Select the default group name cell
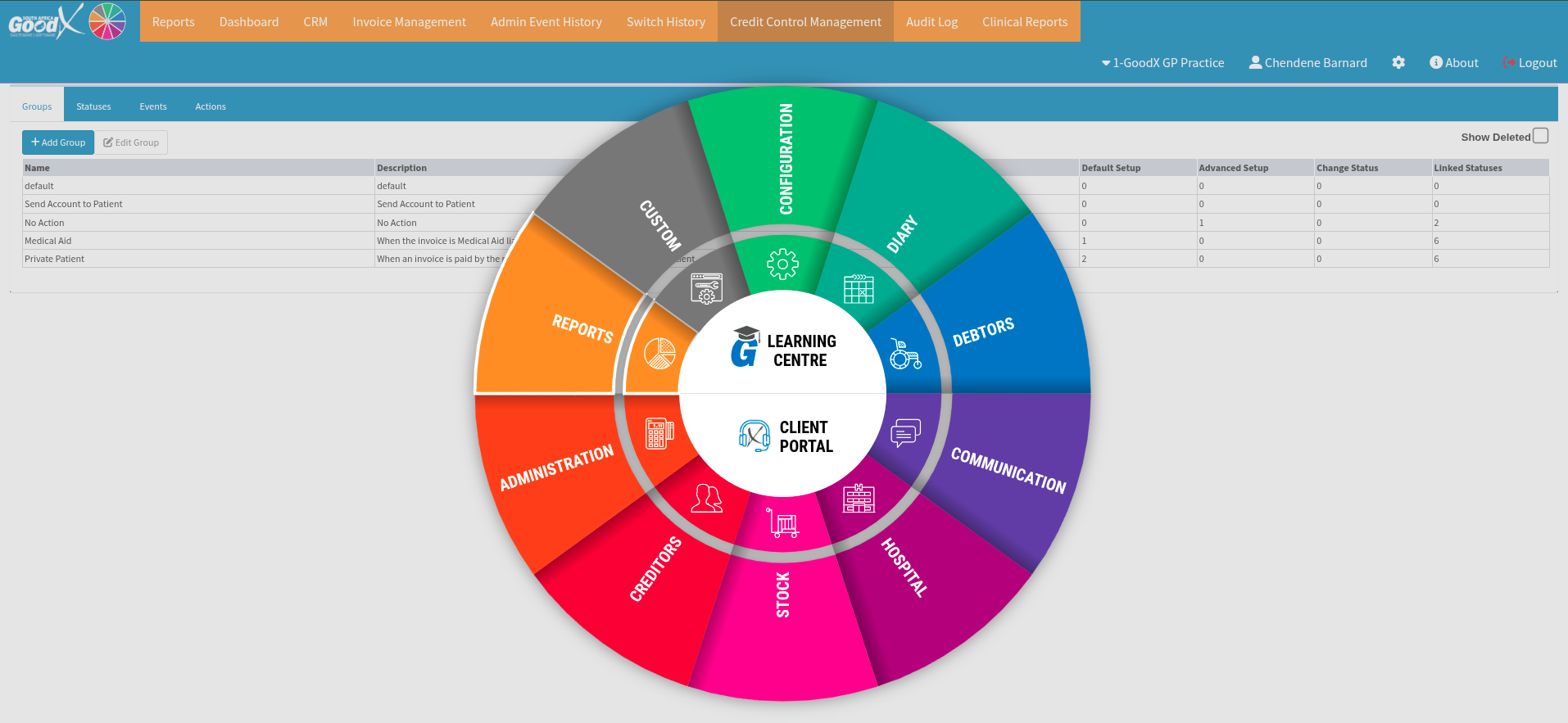 coord(198,186)
